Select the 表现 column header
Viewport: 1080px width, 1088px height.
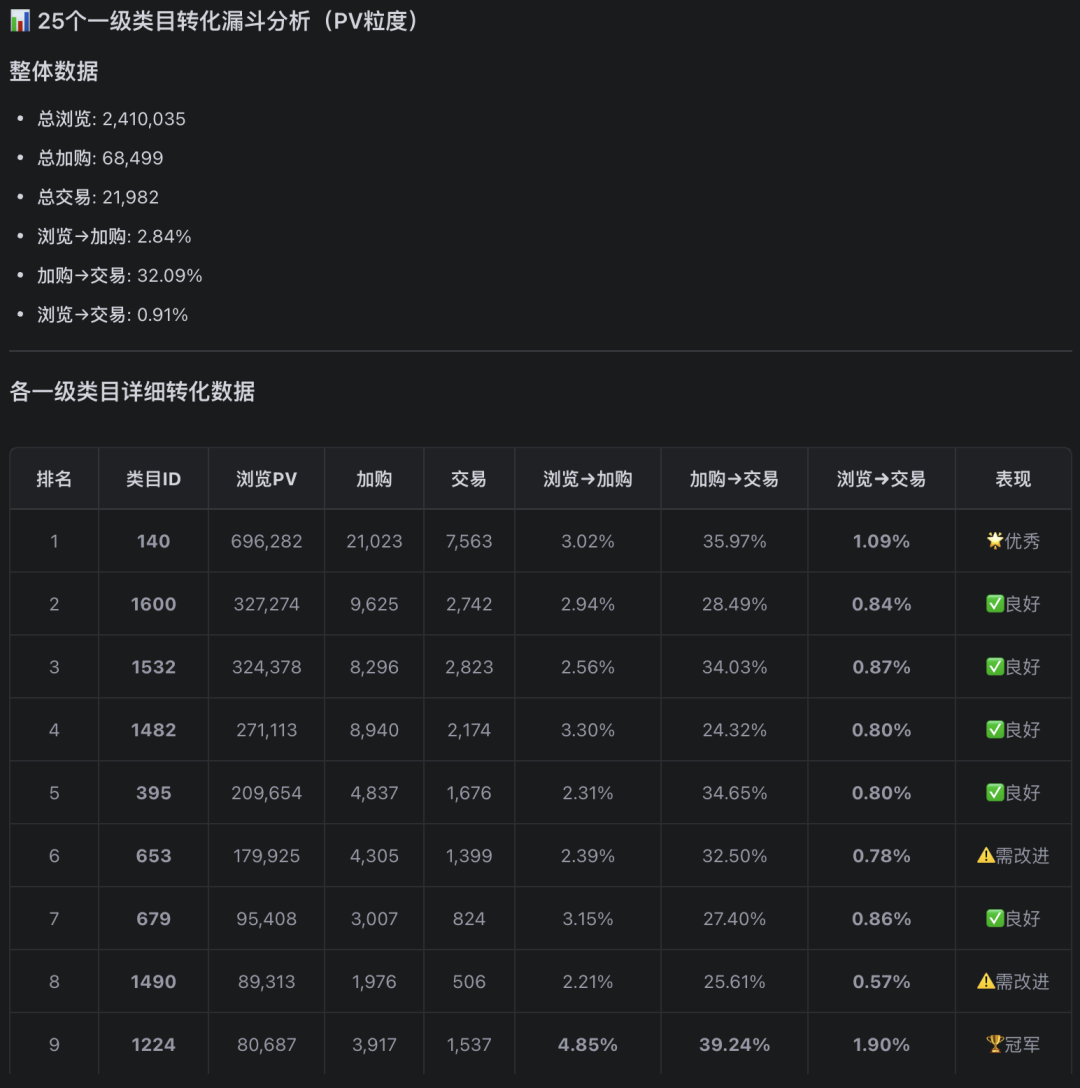(x=1013, y=479)
